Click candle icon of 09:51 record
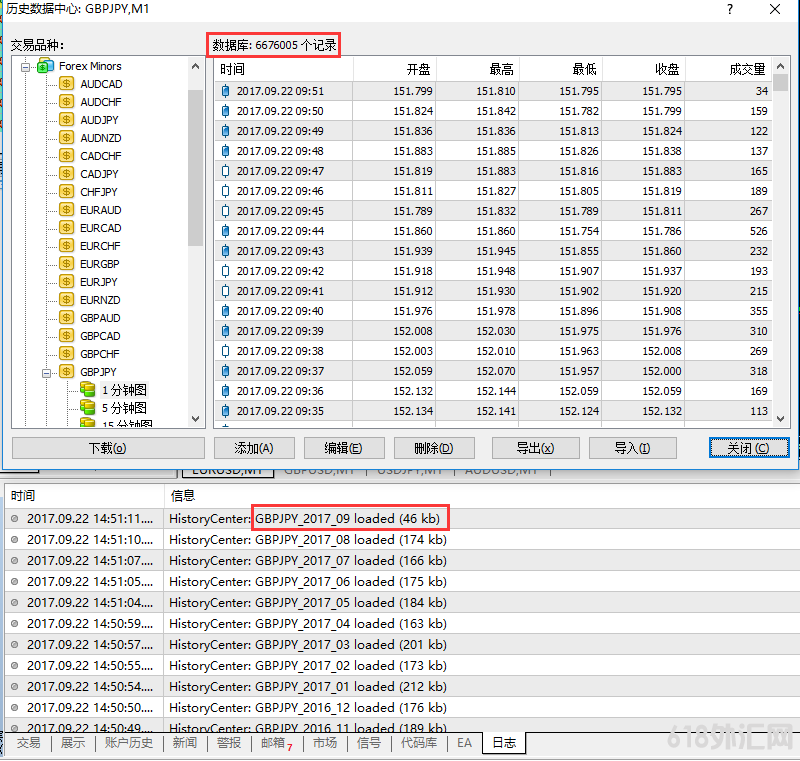 225,91
